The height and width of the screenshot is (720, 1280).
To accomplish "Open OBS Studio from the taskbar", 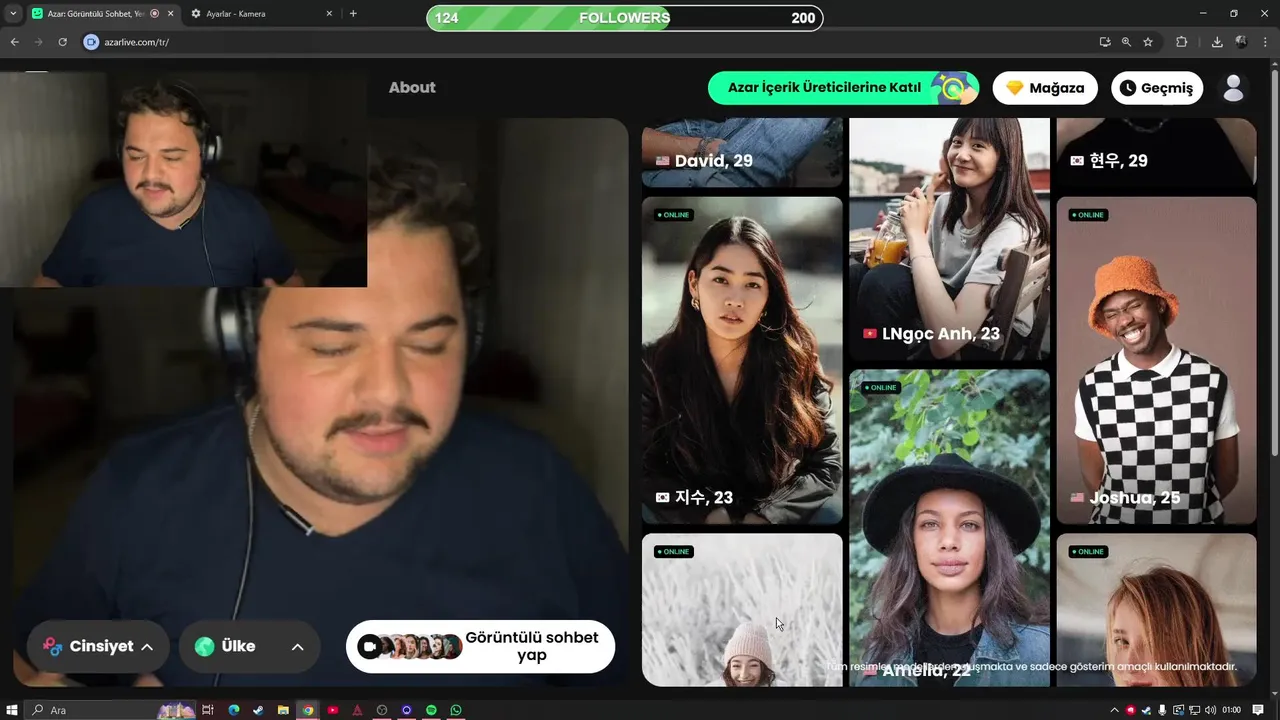I will click(x=382, y=710).
